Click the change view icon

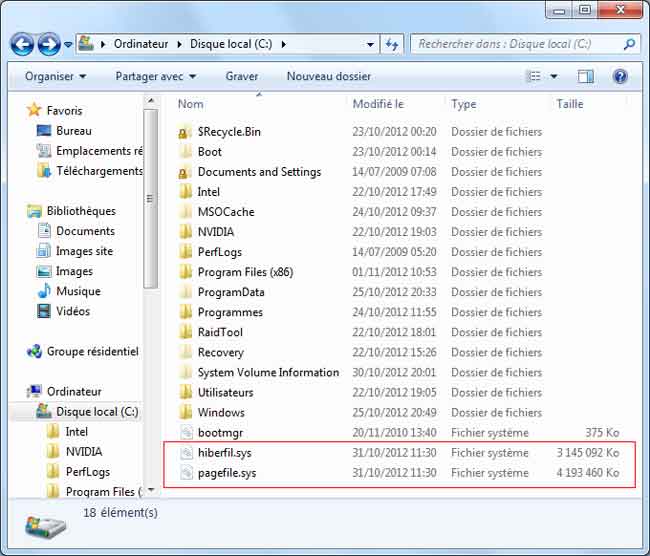(x=535, y=76)
